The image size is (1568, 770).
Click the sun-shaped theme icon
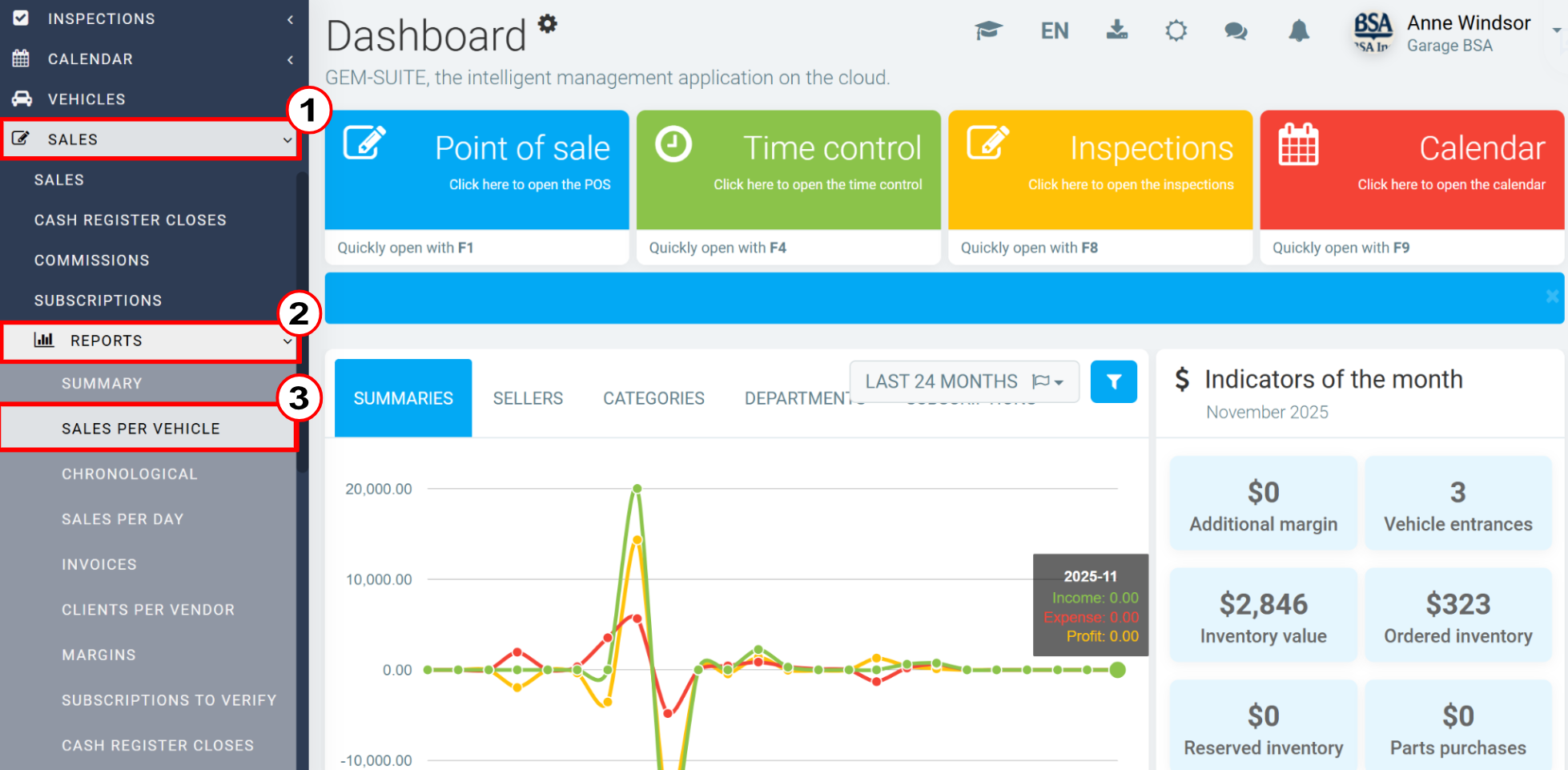coord(1176,30)
